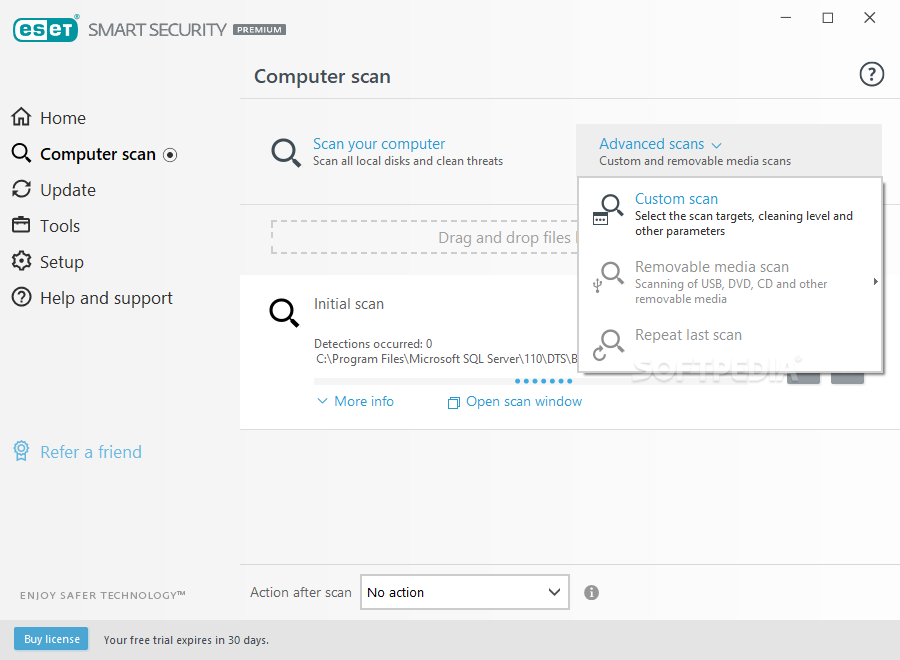Click the Setup gear icon
This screenshot has width=900, height=660.
tap(21, 261)
